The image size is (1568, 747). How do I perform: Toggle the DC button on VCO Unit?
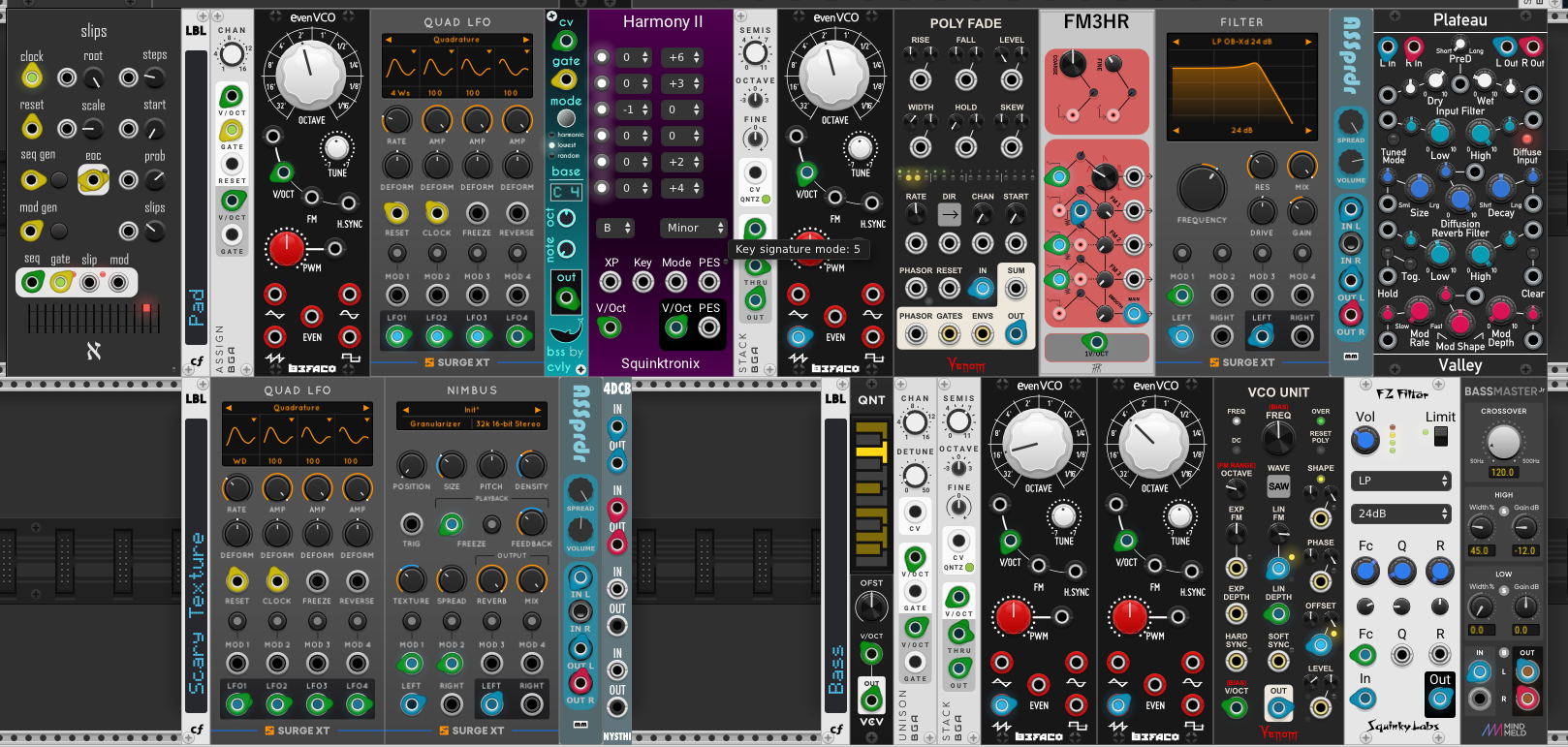[1236, 451]
